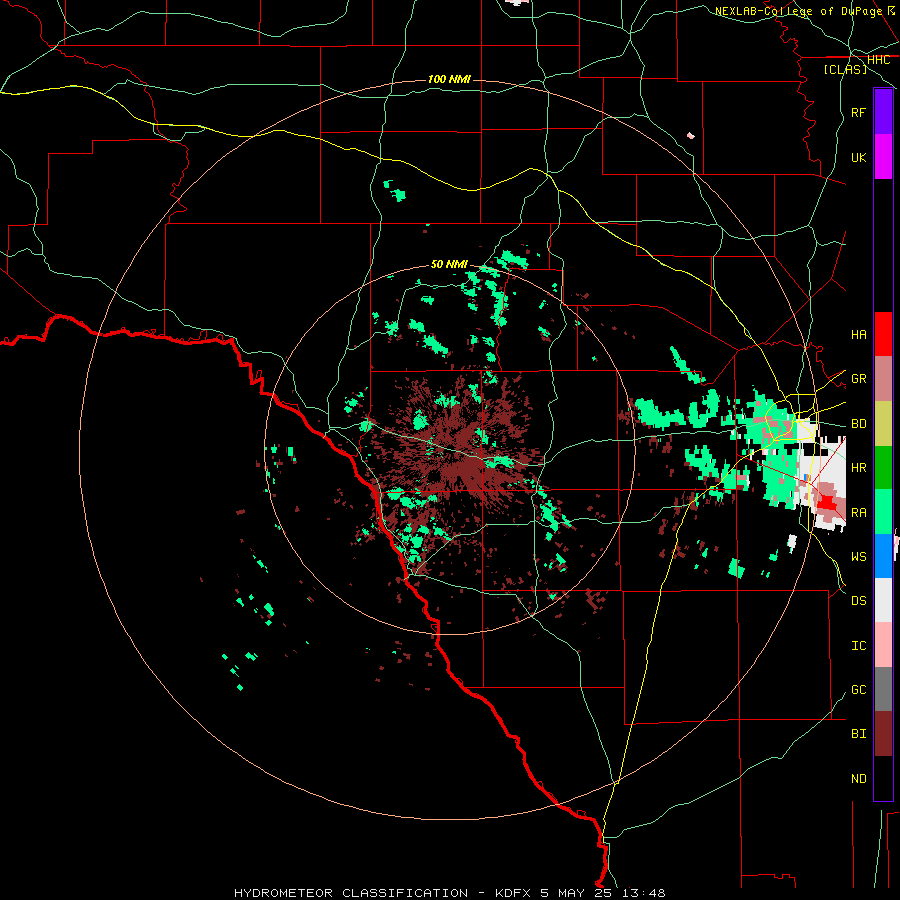Click the 'GC' legend label
This screenshot has width=900, height=900.
[858, 690]
